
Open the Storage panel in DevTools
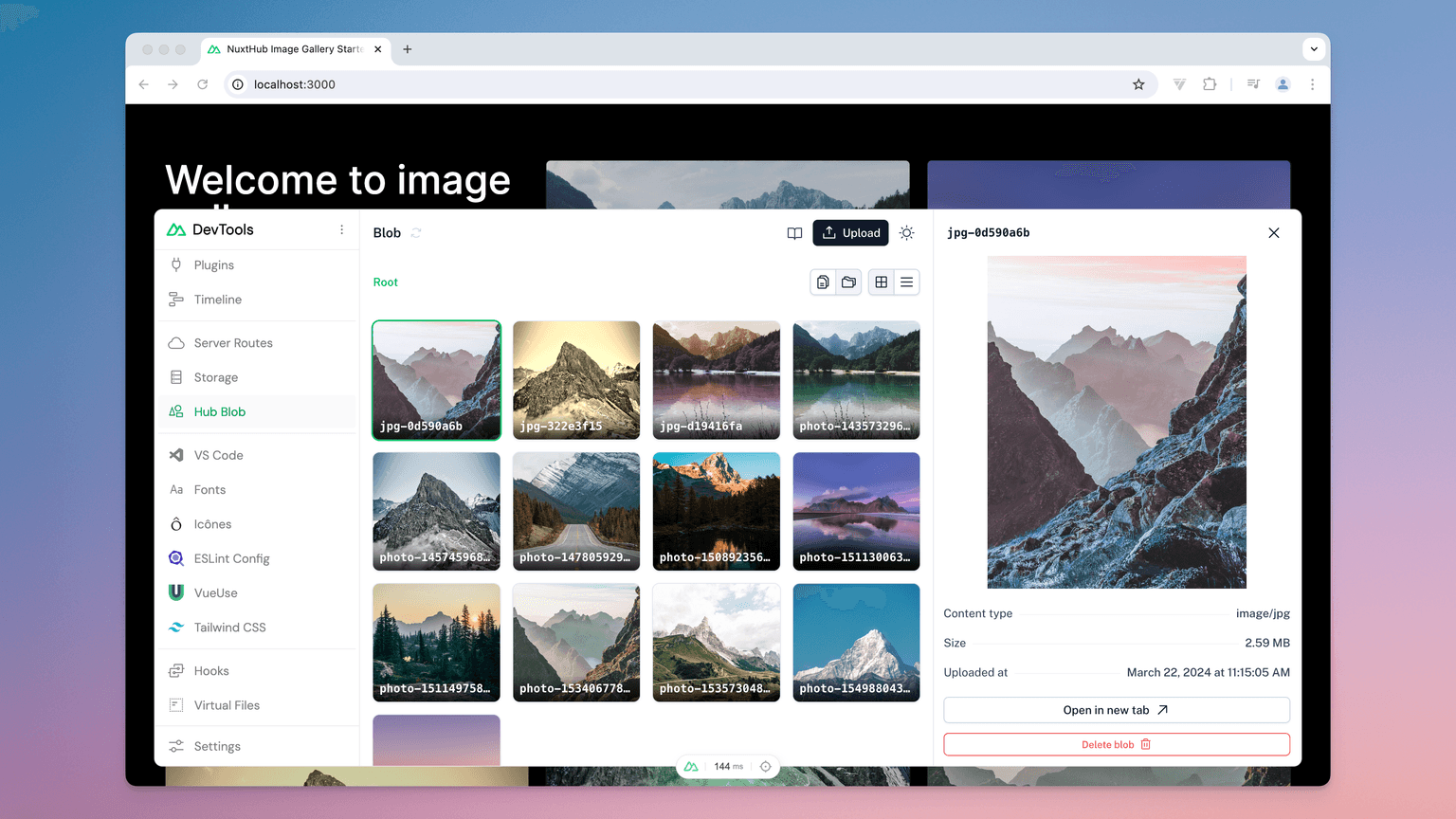(216, 377)
